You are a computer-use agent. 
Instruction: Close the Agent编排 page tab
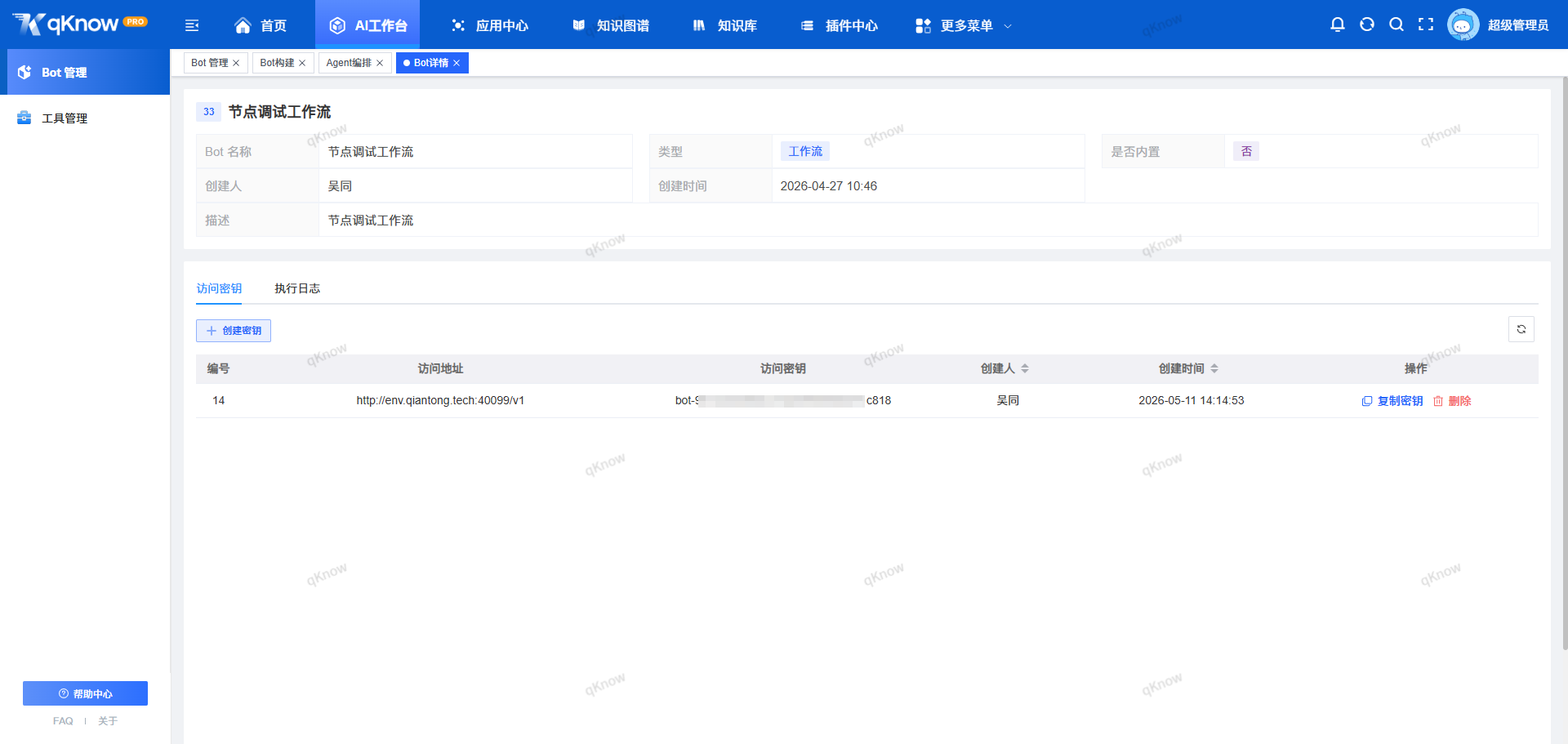tap(380, 63)
